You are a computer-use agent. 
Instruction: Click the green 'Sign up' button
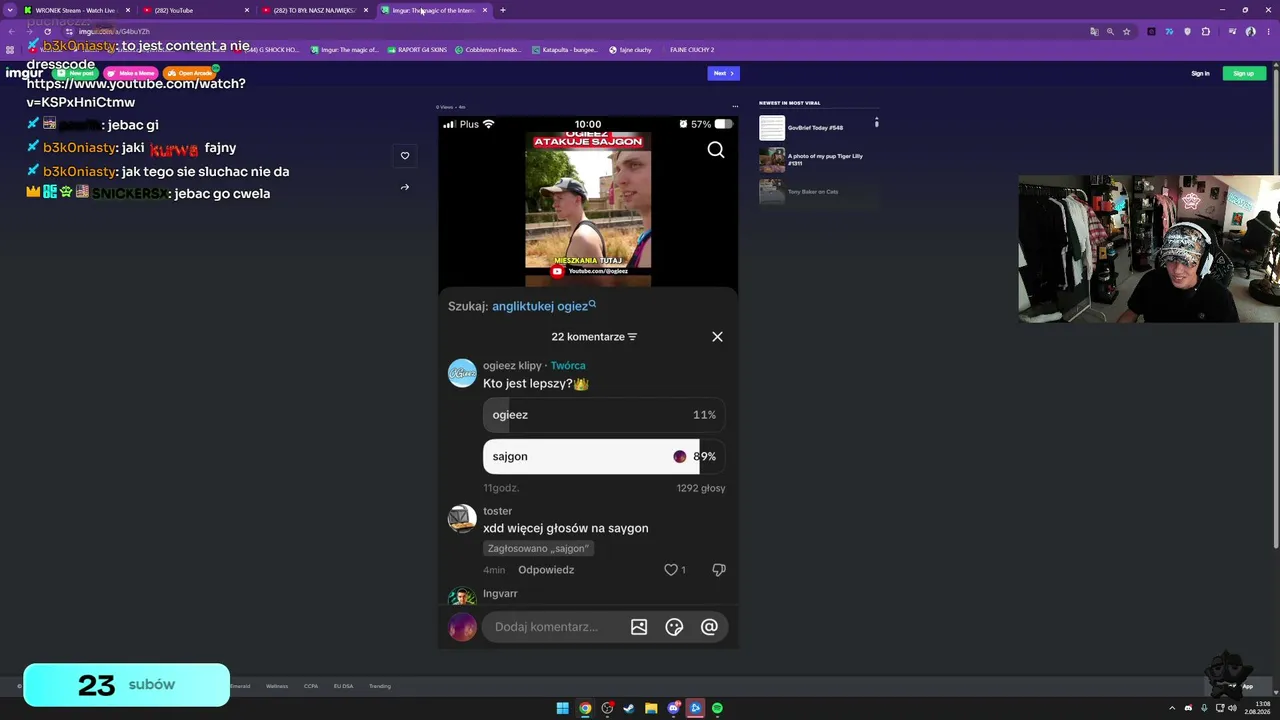tap(1244, 73)
